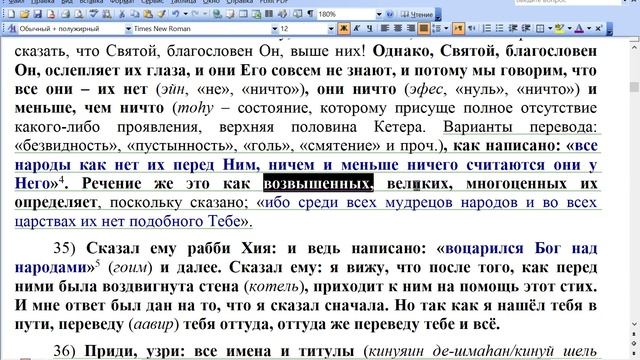Open a file with the folder icon
This screenshot has height=360, width=640.
point(24,14)
